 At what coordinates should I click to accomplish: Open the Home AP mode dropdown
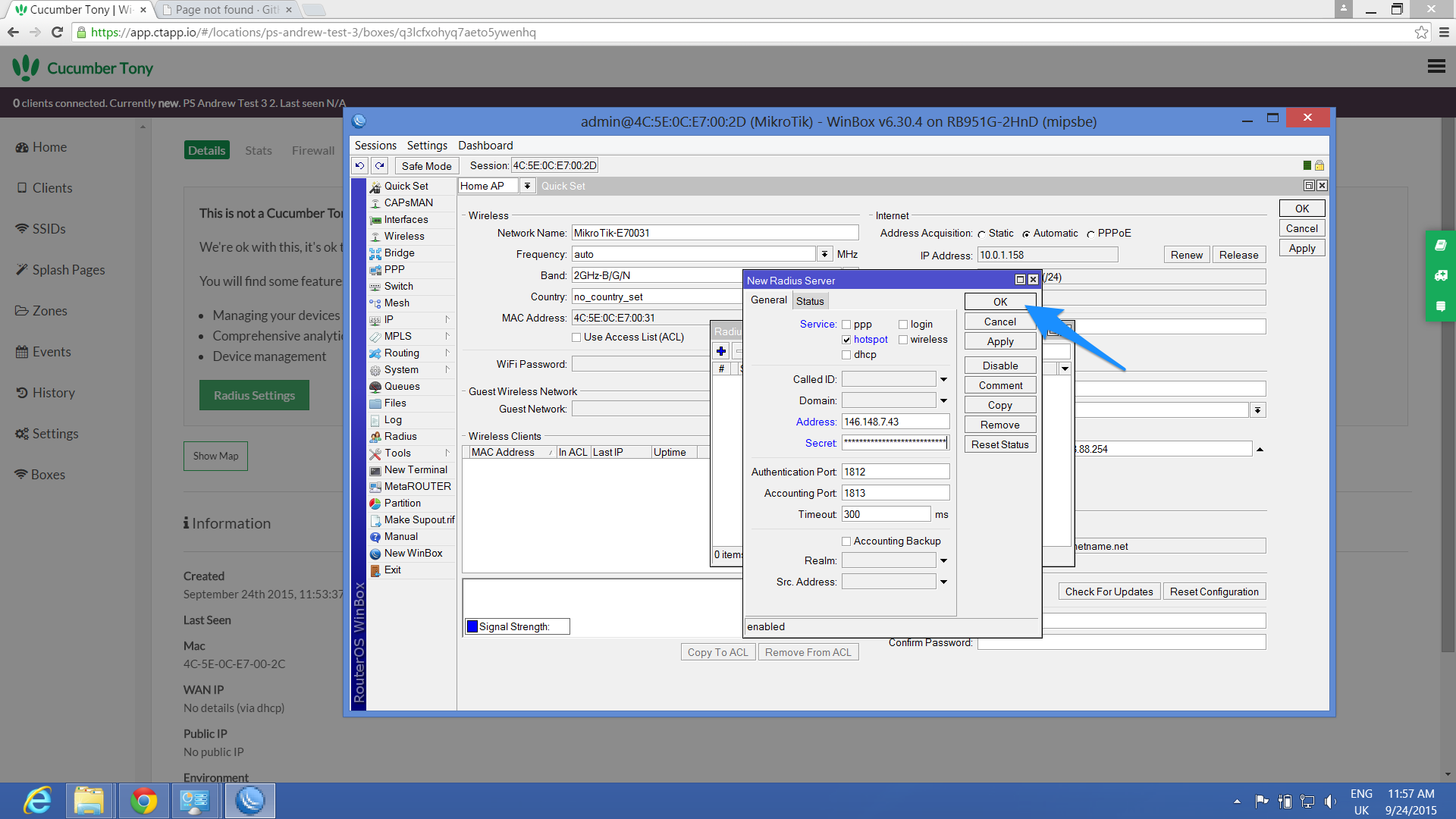click(x=527, y=186)
